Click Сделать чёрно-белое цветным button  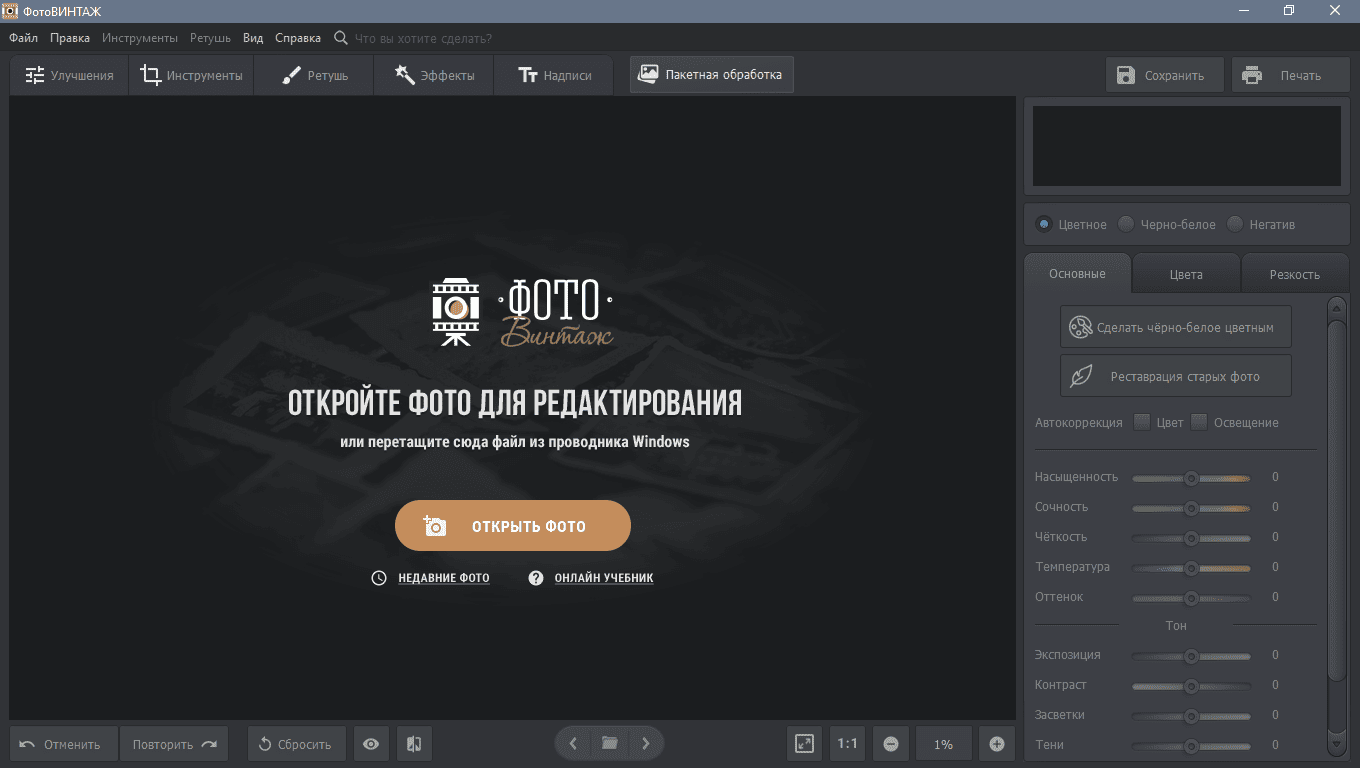[1176, 326]
